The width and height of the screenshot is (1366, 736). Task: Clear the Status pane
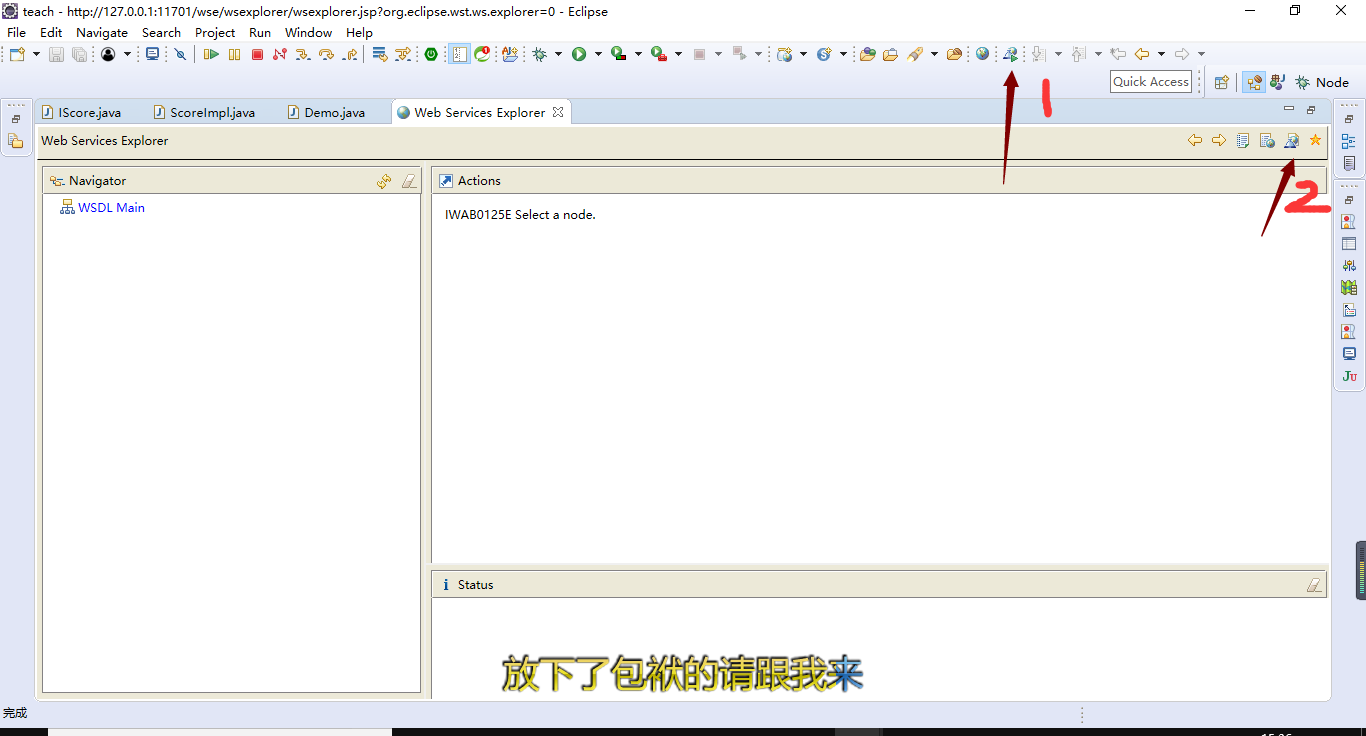tap(1314, 585)
